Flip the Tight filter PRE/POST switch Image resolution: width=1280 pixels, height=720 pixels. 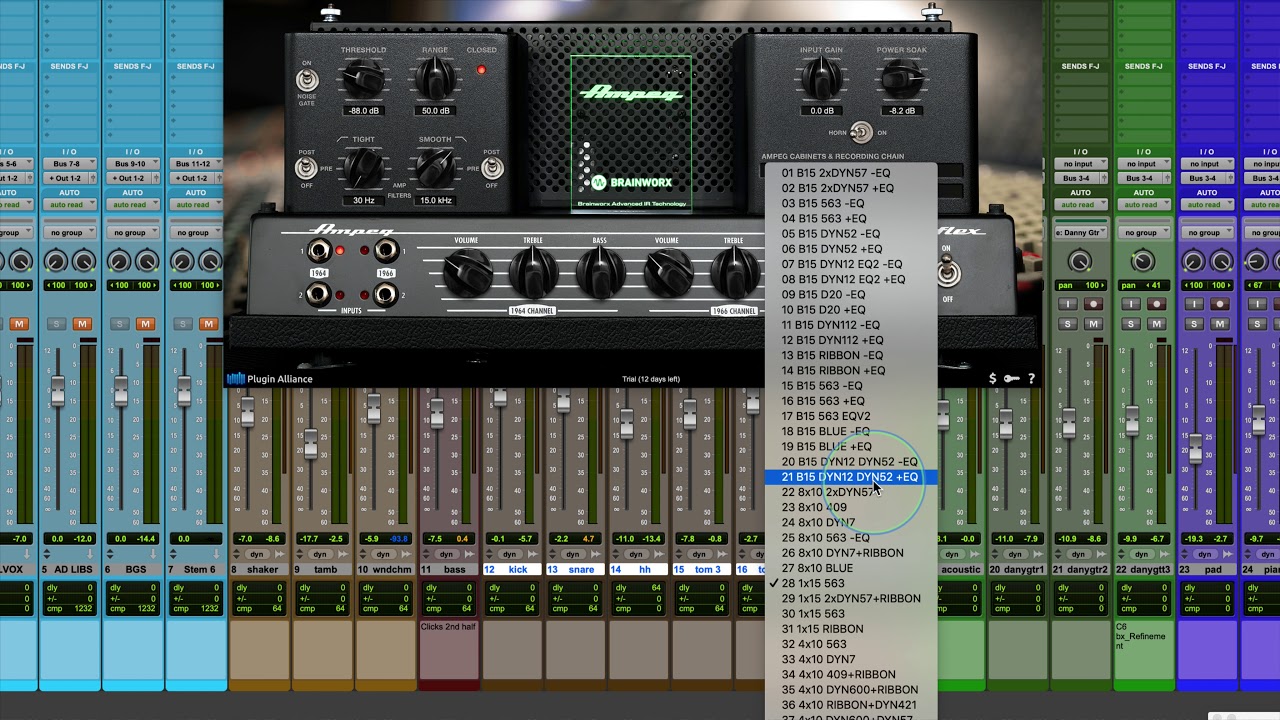(308, 167)
